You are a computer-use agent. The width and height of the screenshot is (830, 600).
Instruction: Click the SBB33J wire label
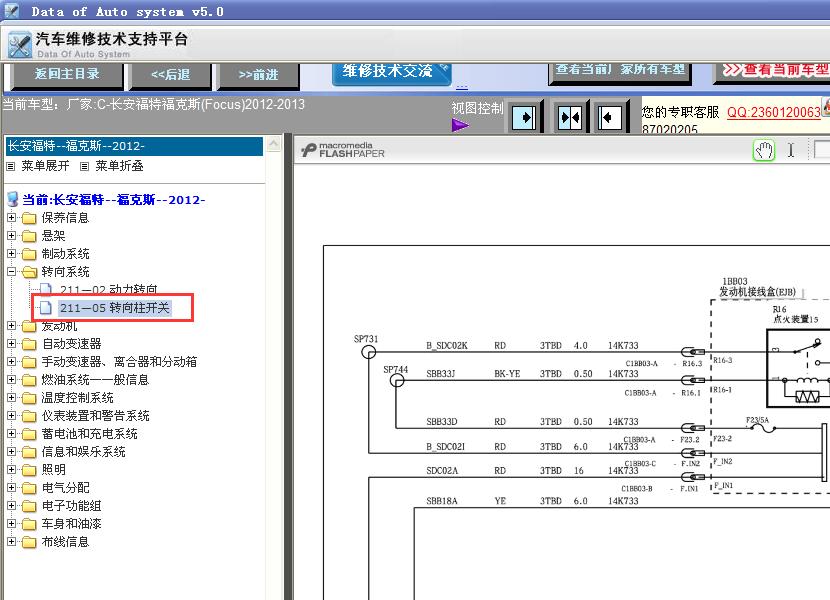[x=440, y=373]
